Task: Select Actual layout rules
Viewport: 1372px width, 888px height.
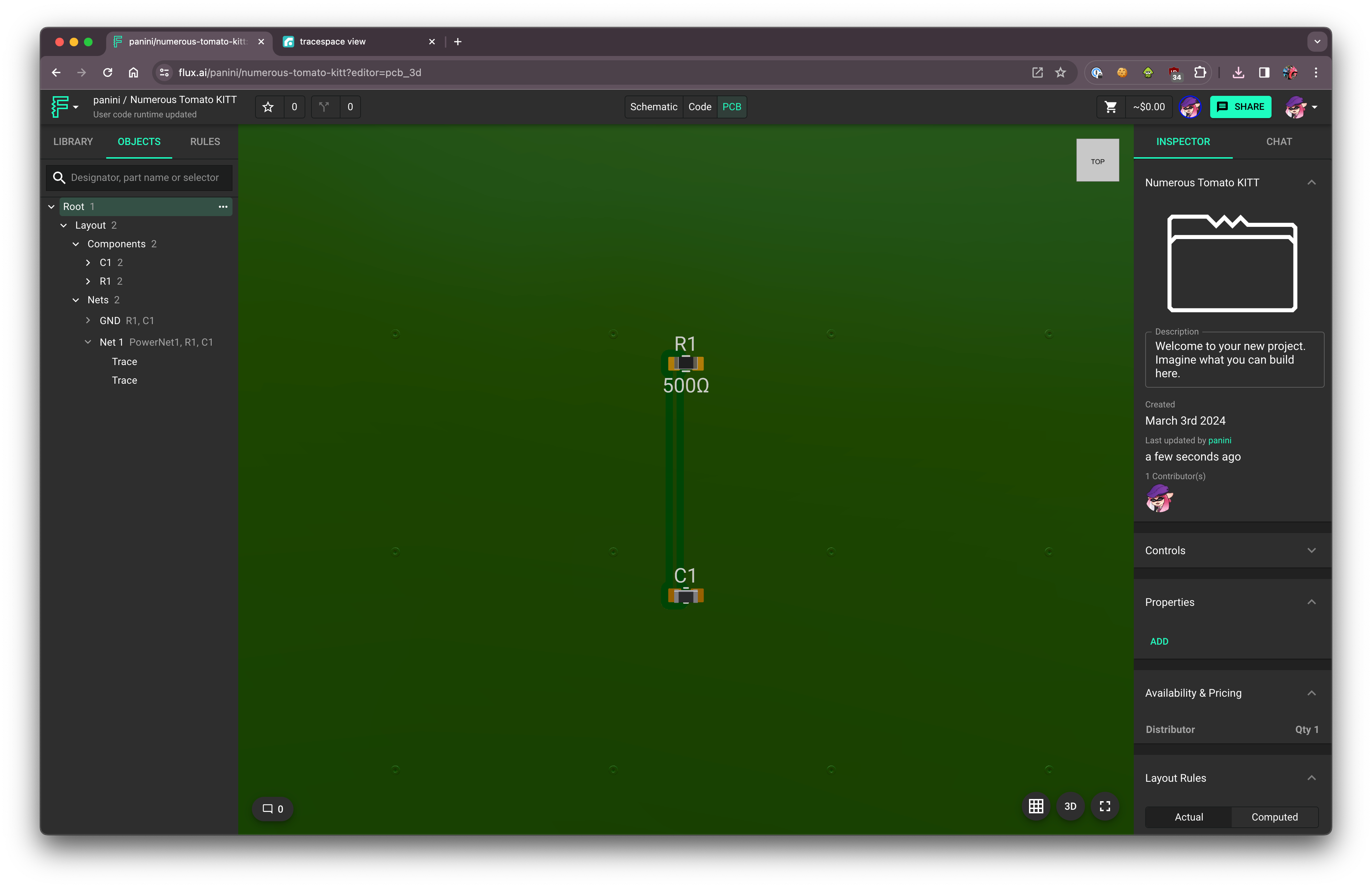Action: [1188, 817]
